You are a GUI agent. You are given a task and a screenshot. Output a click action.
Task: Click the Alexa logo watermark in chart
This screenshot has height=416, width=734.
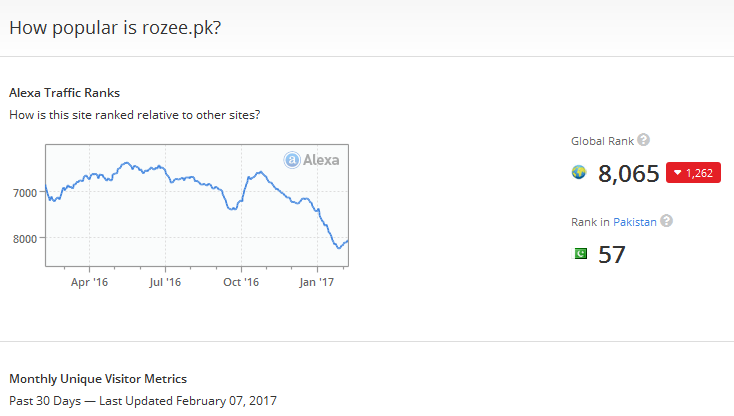[x=311, y=160]
